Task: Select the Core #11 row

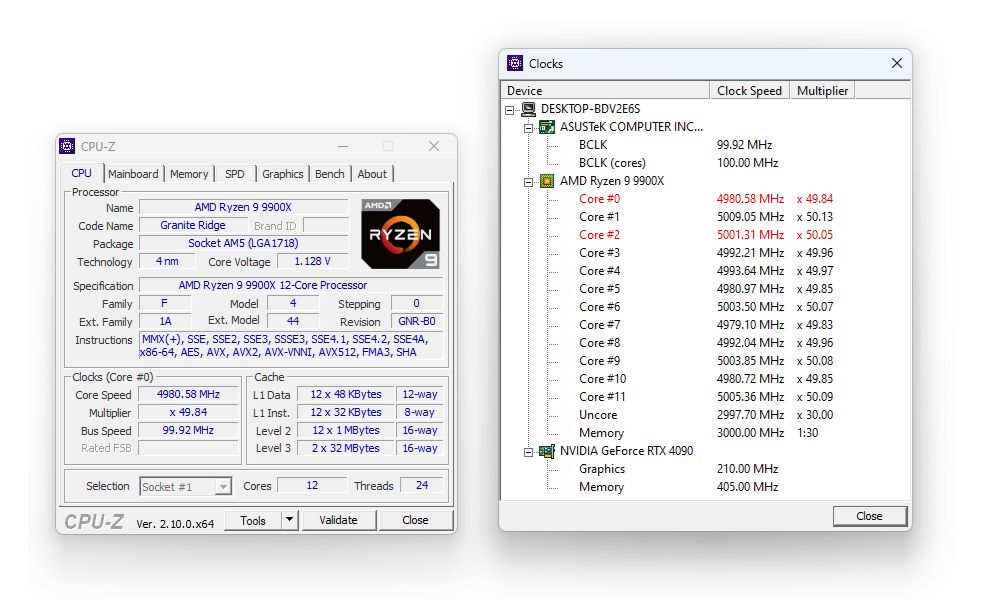Action: (706, 397)
